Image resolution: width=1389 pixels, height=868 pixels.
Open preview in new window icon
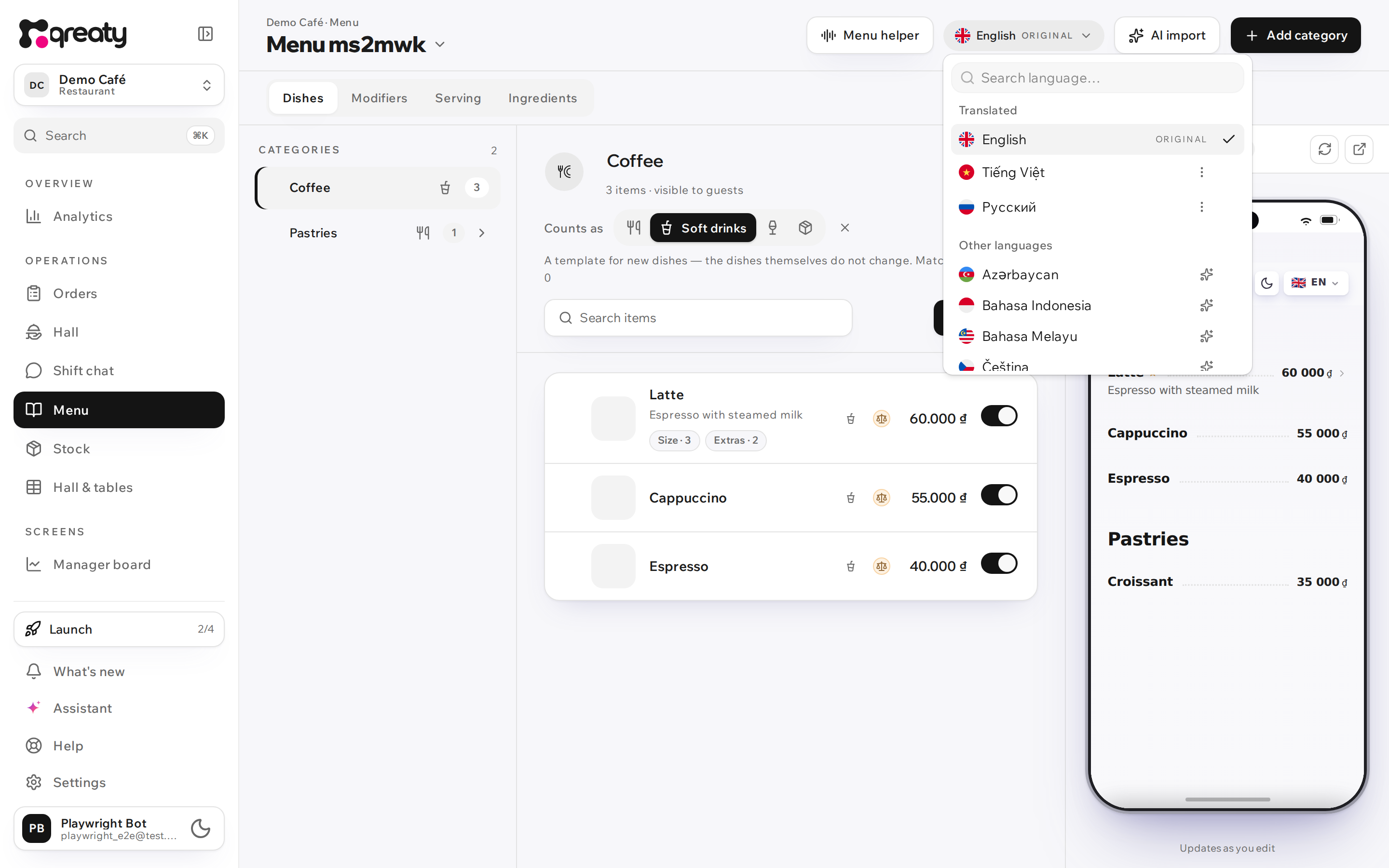(x=1359, y=149)
